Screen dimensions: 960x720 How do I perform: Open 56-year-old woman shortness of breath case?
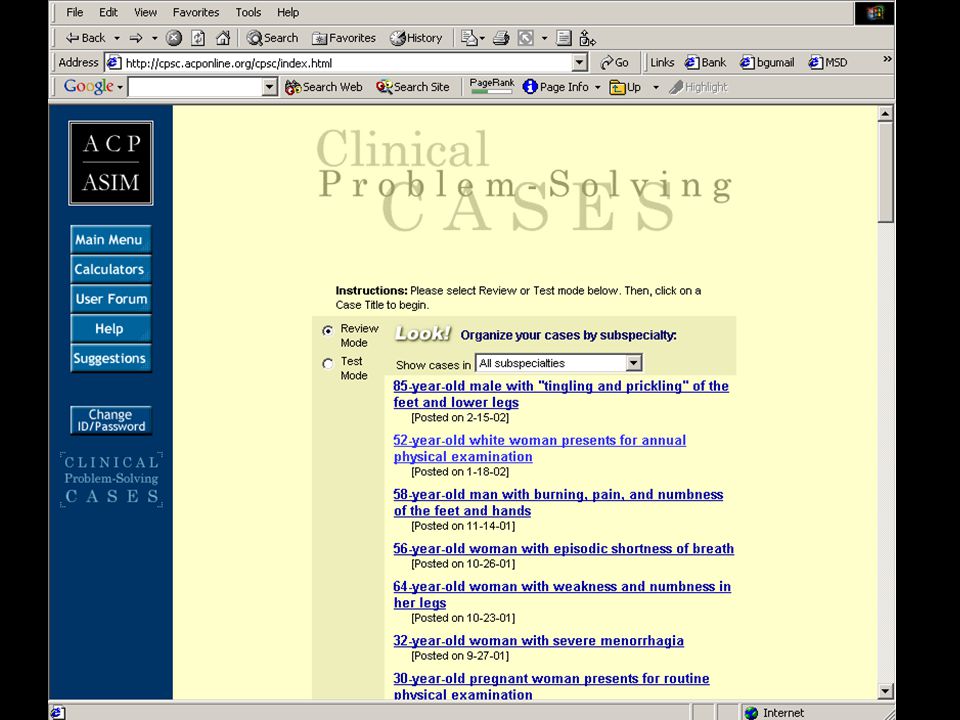click(563, 549)
